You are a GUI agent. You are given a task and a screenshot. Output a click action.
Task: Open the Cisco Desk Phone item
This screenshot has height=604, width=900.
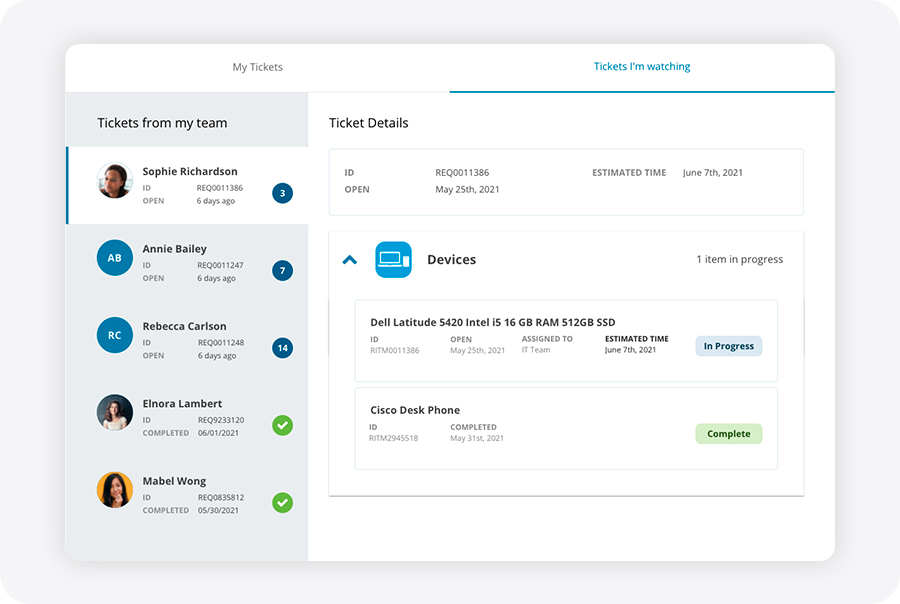(x=567, y=428)
